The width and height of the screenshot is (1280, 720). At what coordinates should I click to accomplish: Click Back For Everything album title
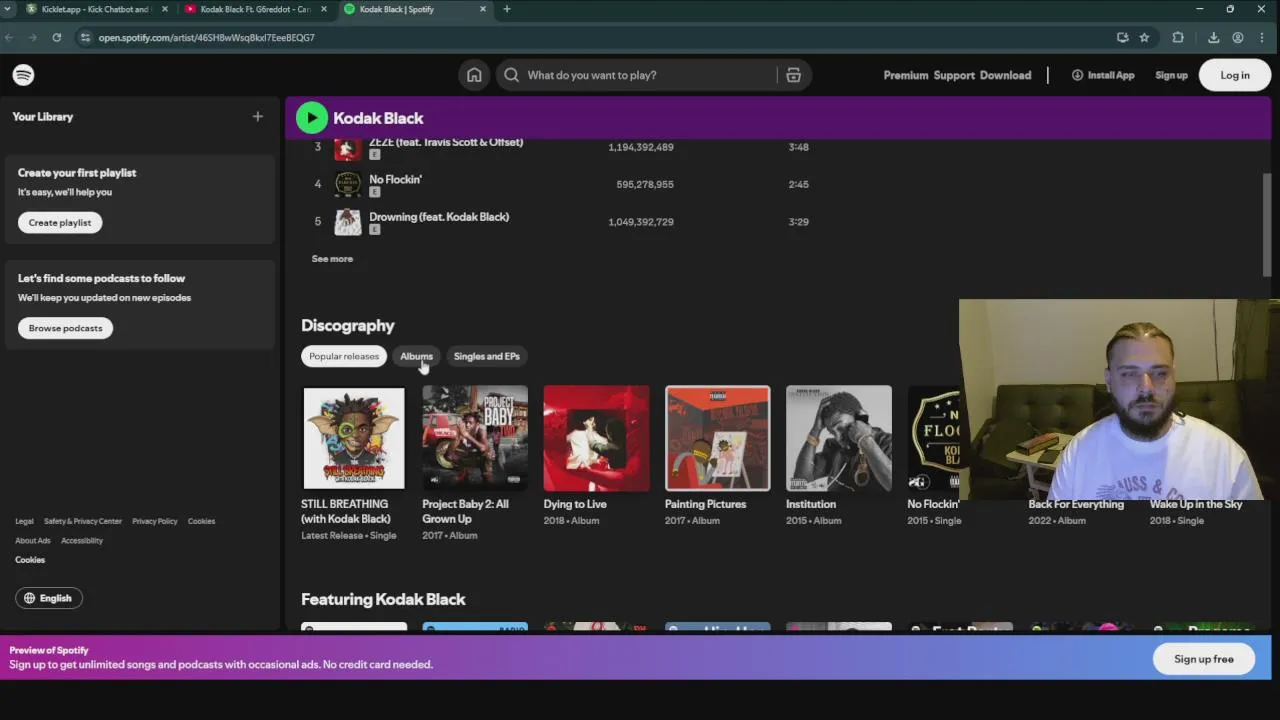1076,504
